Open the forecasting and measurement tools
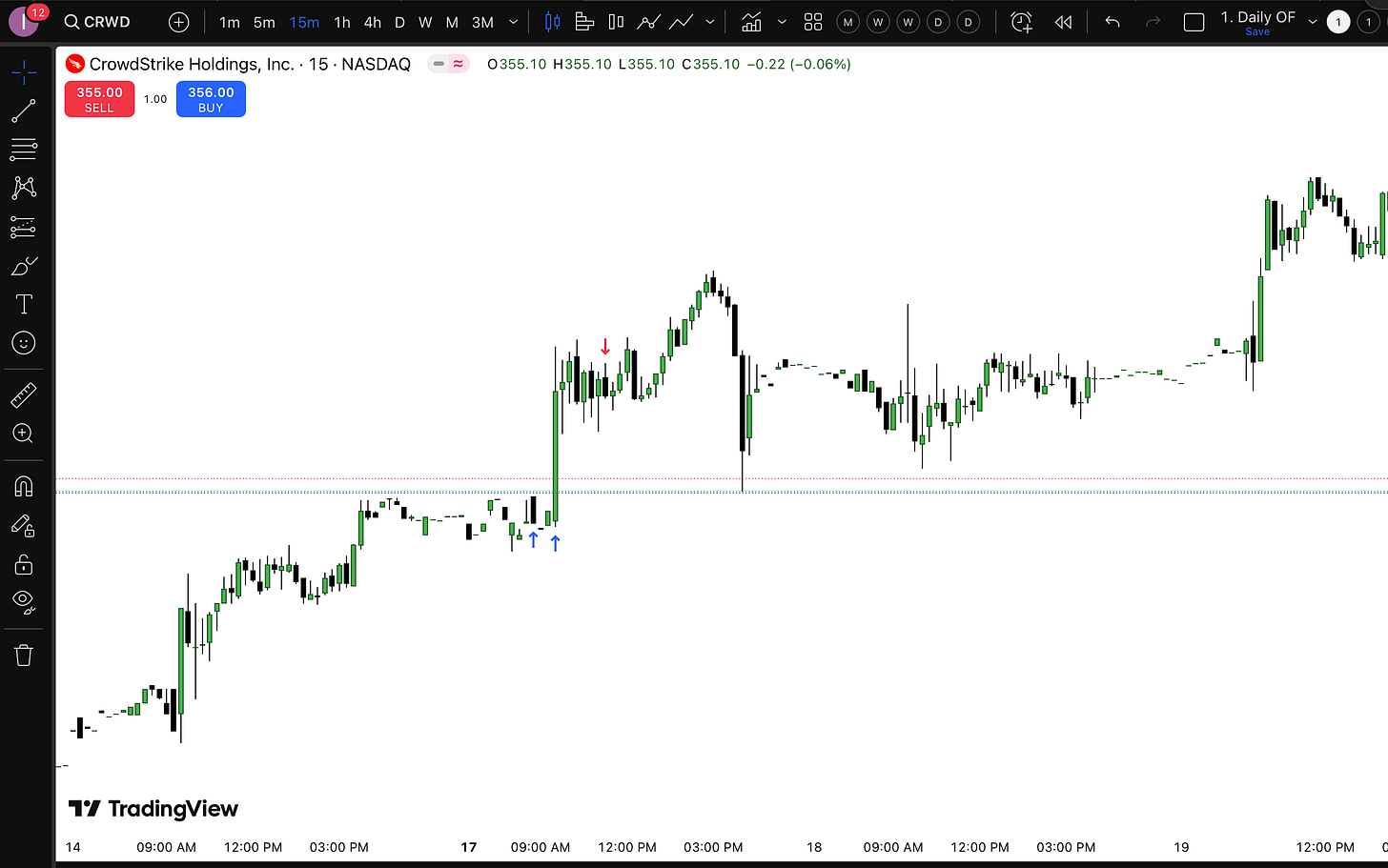The width and height of the screenshot is (1388, 868). pyautogui.click(x=24, y=227)
